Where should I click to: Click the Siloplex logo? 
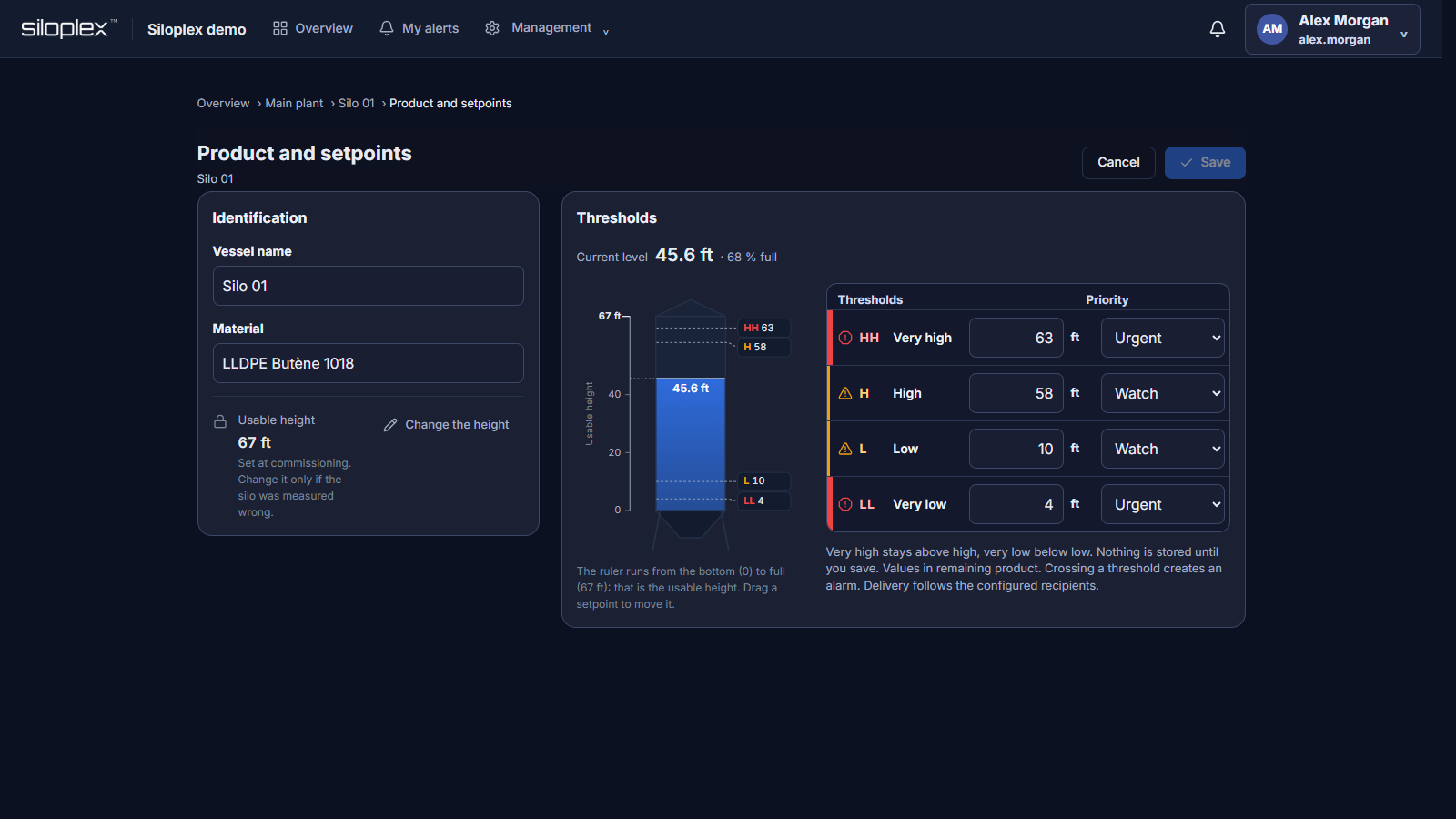[x=69, y=28]
